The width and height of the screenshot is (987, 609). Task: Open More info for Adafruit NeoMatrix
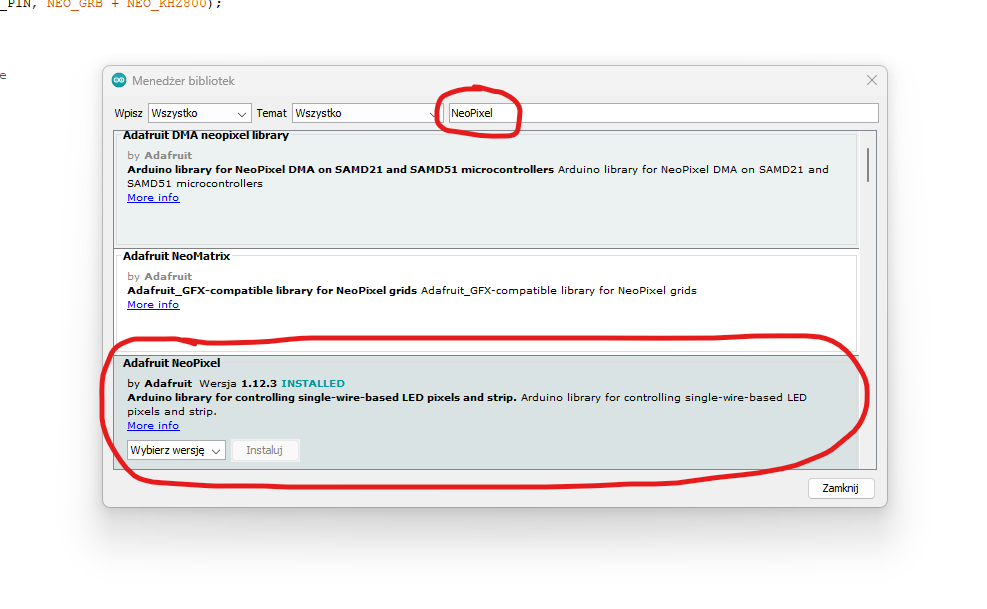click(153, 305)
